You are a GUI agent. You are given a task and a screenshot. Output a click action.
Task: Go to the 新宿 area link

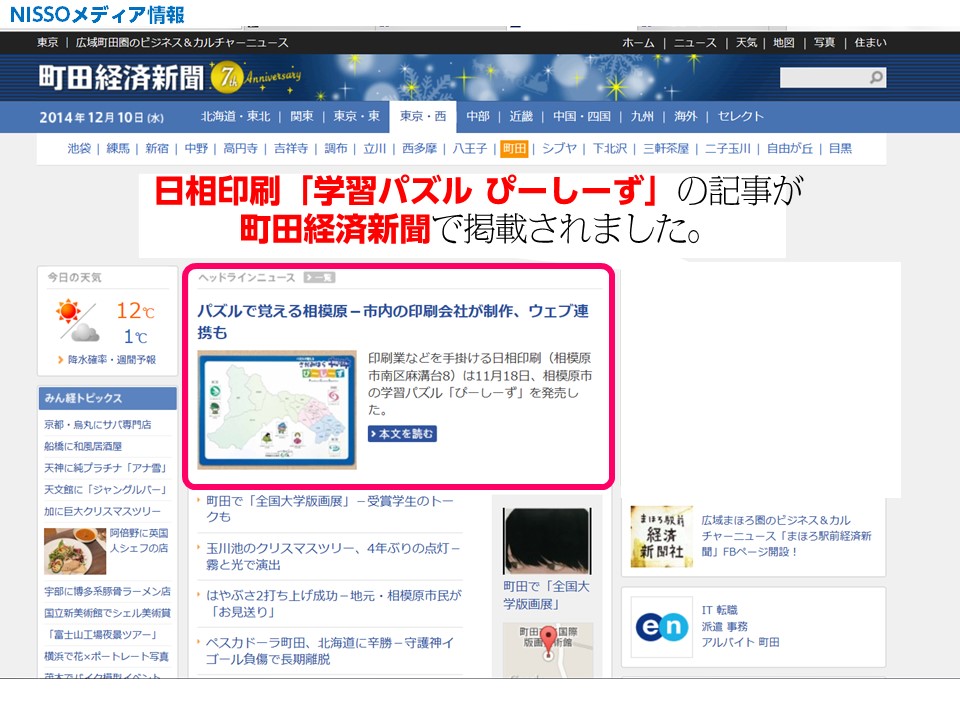pyautogui.click(x=157, y=149)
